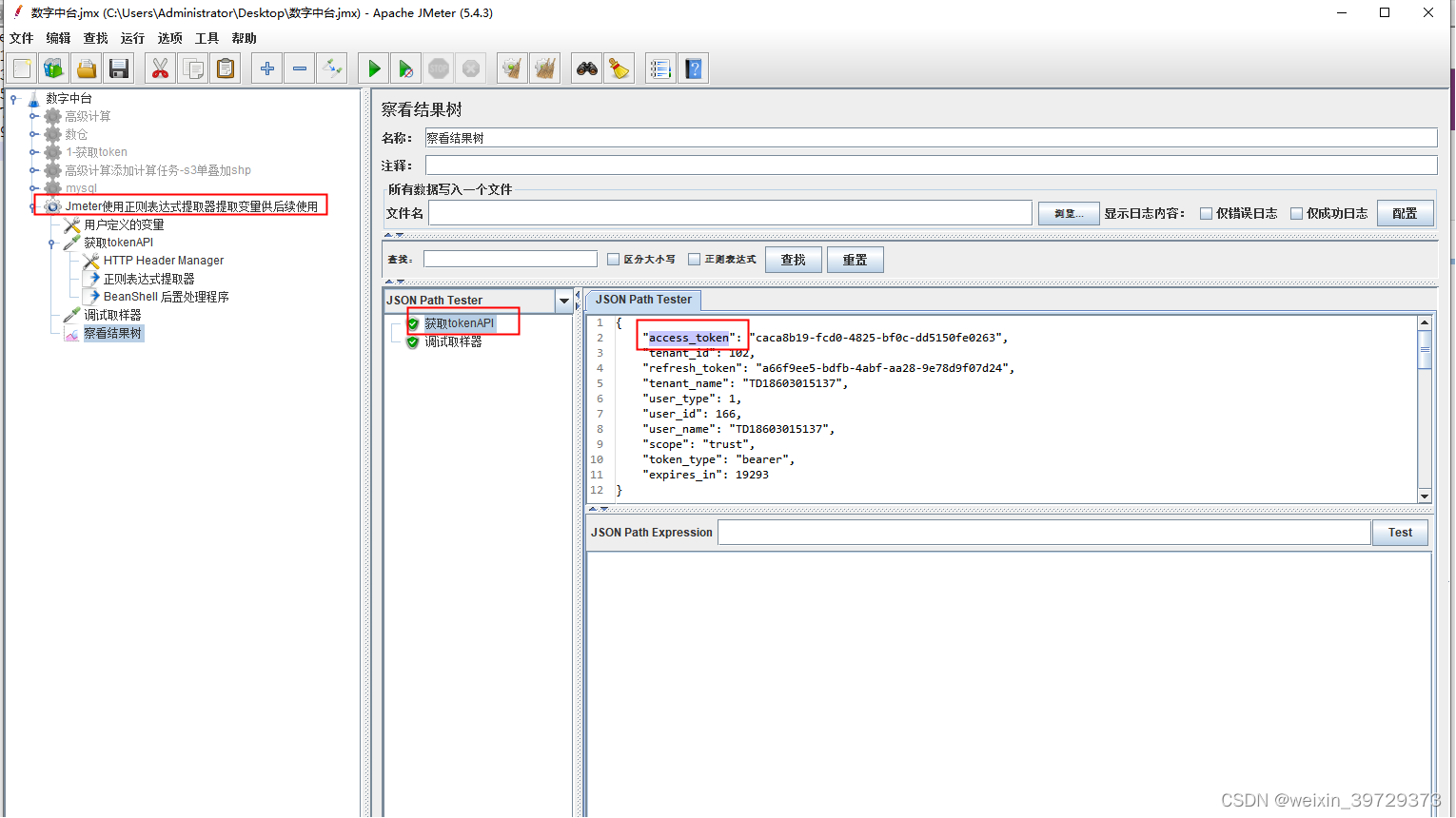1456x818 pixels.
Task: Toggle 正则表达式 search checkbox
Action: pyautogui.click(x=694, y=259)
